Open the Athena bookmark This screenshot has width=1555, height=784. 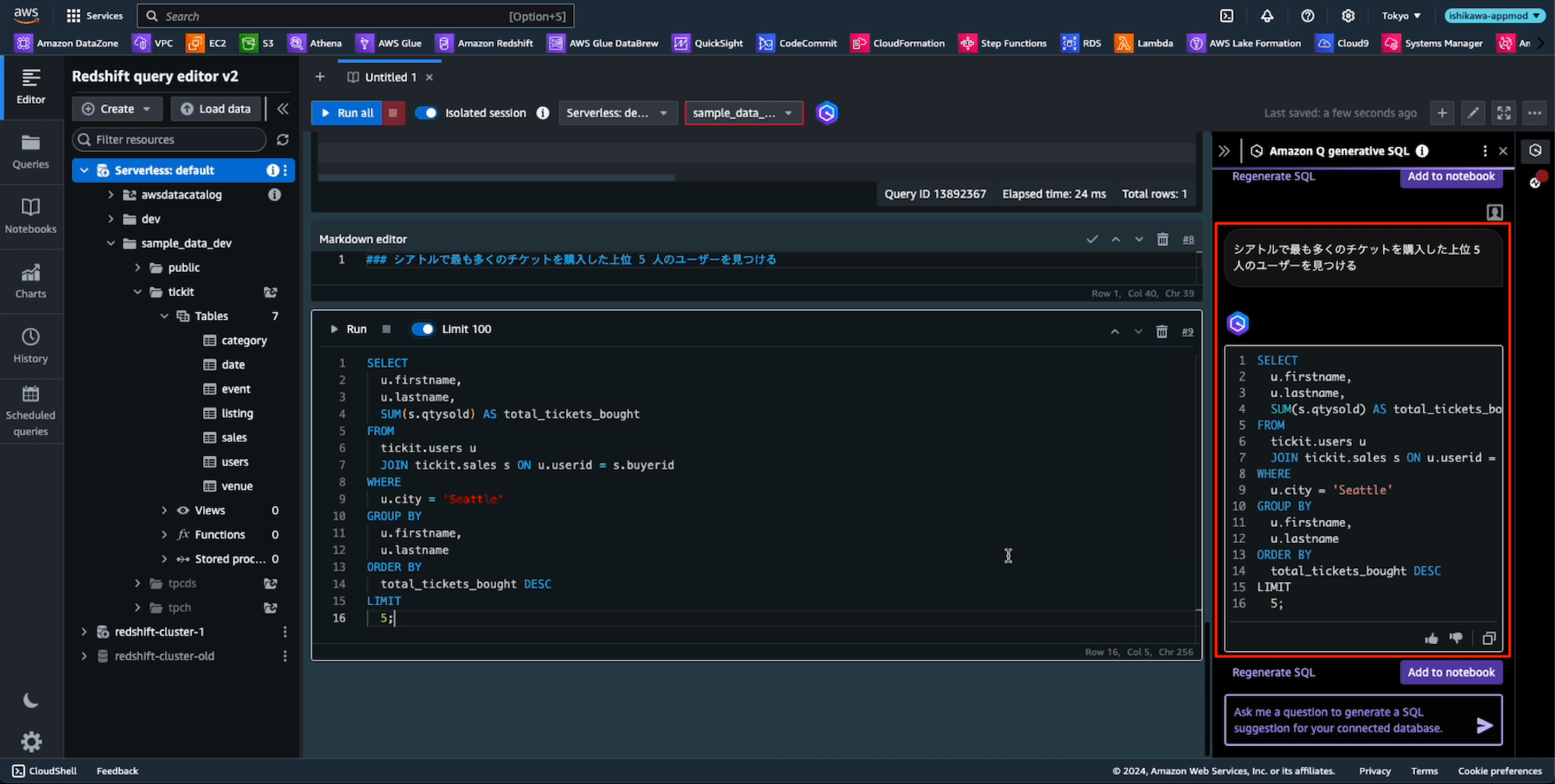point(315,44)
